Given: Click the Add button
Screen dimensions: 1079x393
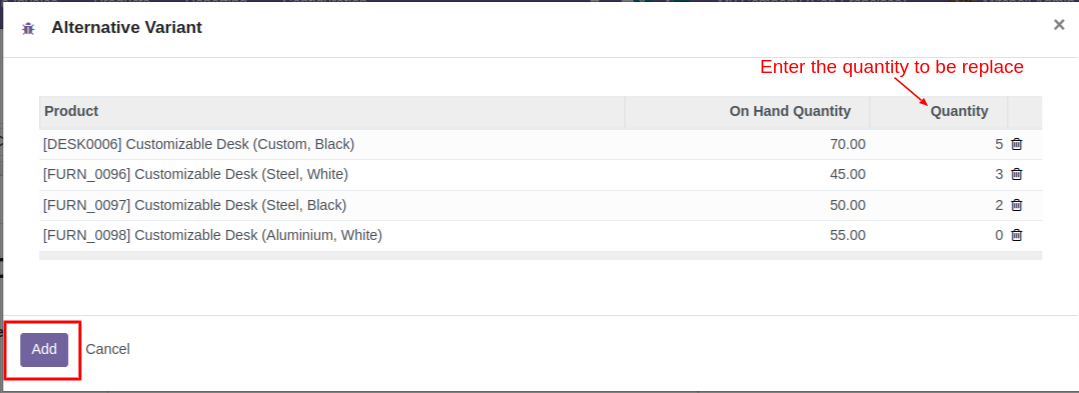Looking at the screenshot, I should click(x=44, y=350).
